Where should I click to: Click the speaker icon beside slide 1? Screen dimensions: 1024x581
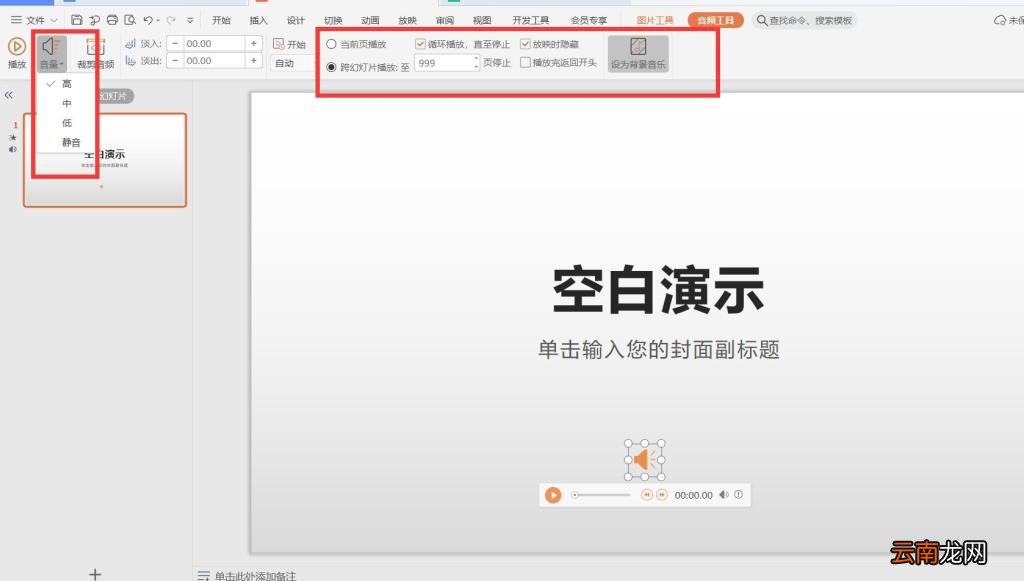point(12,149)
